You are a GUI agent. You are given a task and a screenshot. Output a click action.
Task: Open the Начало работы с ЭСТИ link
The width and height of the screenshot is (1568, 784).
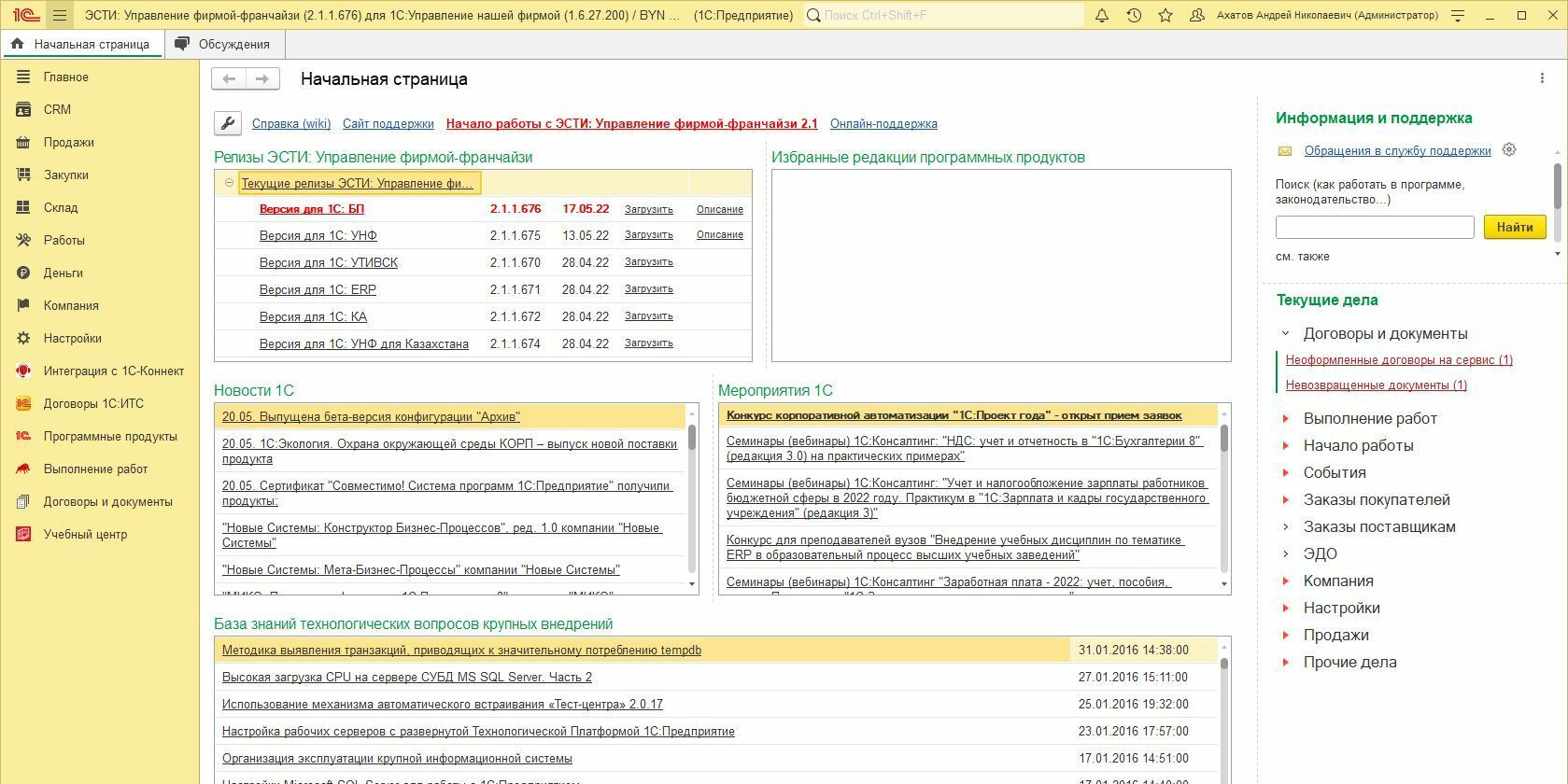coord(632,123)
